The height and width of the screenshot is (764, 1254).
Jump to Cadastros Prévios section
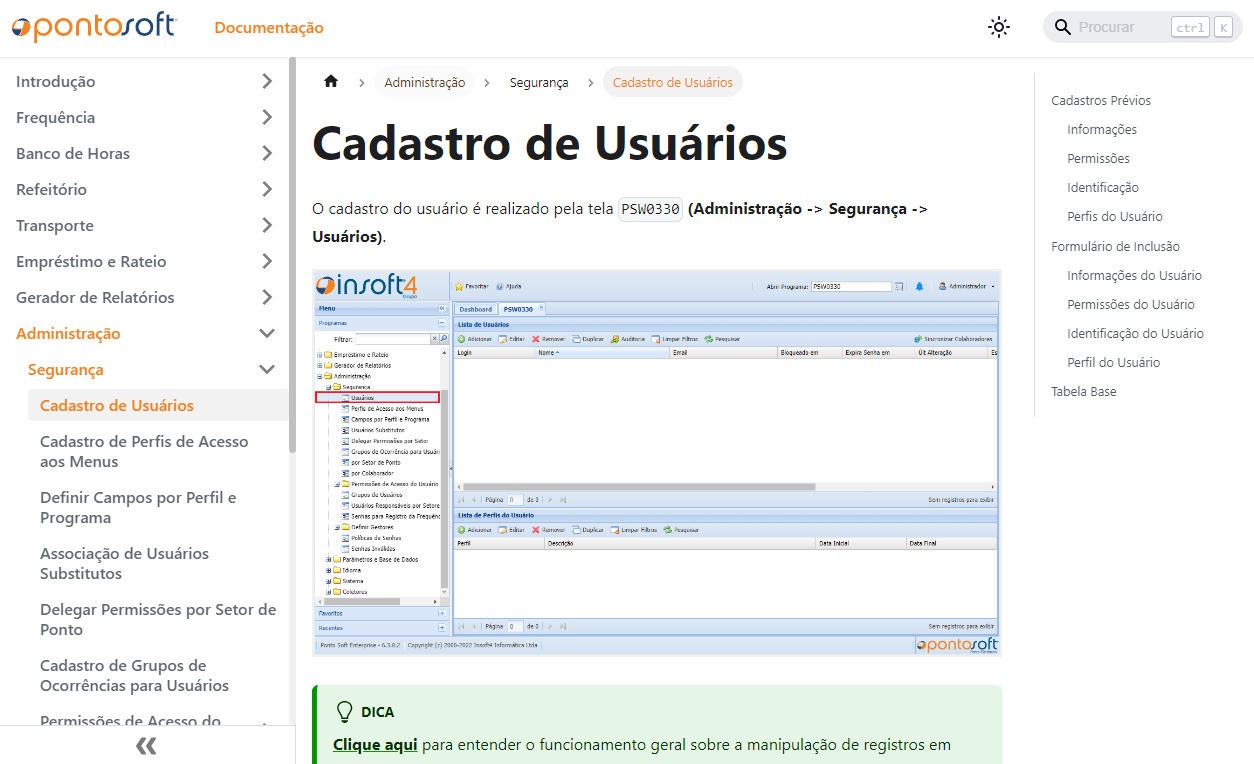1101,101
